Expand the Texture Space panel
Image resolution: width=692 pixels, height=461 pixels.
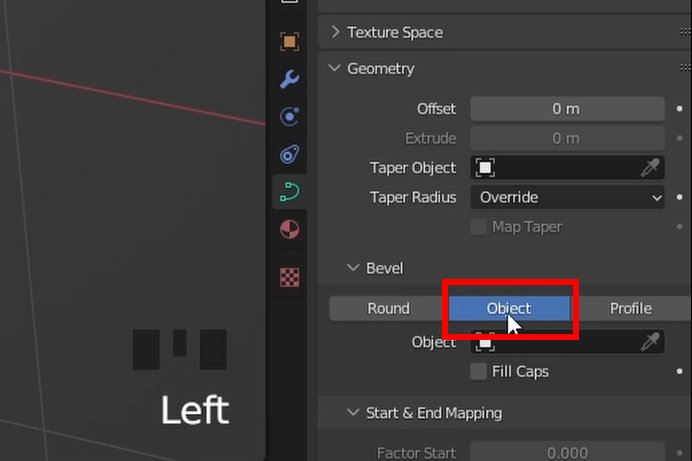tap(335, 32)
